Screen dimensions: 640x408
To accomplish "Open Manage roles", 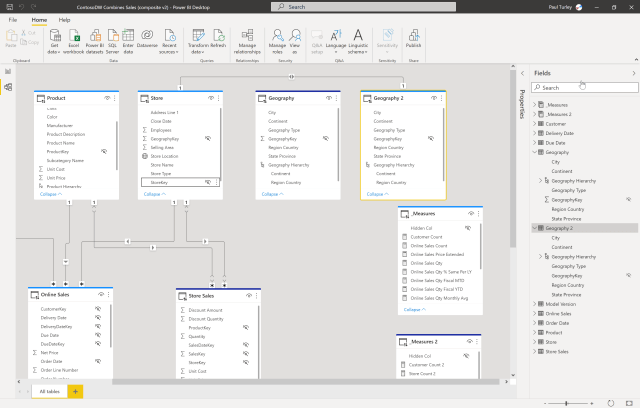I will pyautogui.click(x=277, y=41).
